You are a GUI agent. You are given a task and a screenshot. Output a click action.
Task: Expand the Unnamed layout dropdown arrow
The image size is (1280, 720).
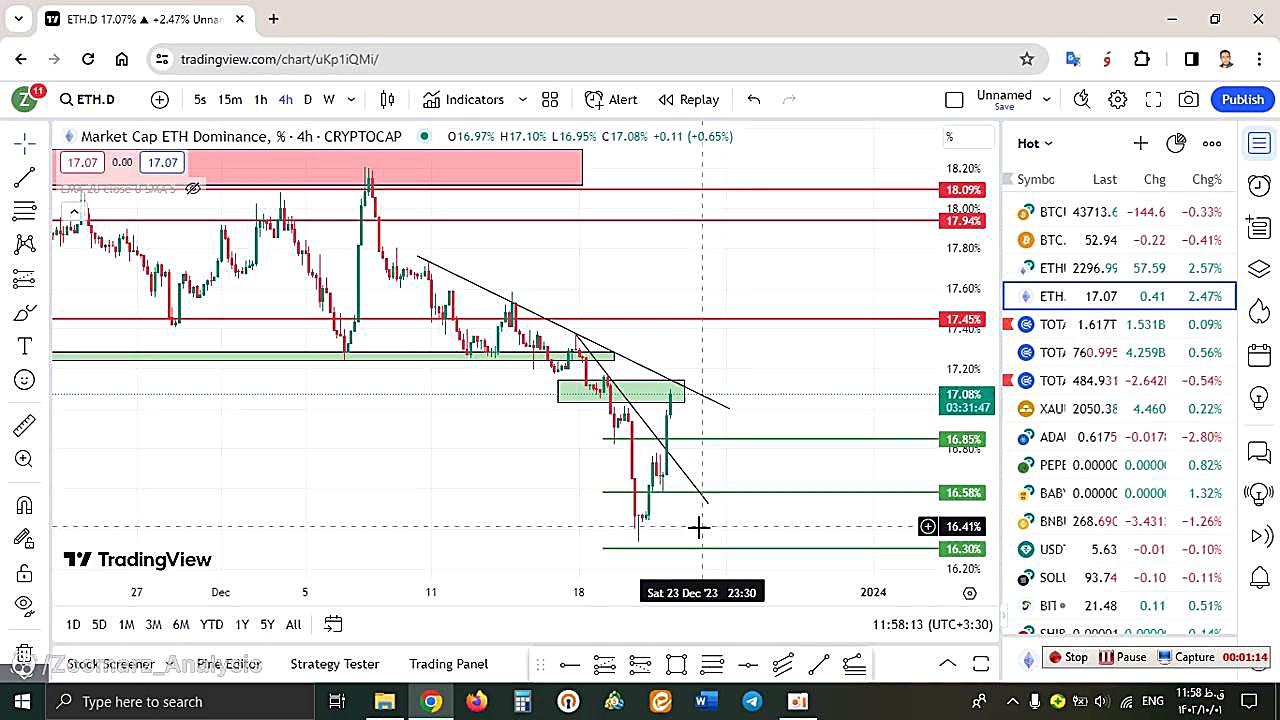(1047, 99)
